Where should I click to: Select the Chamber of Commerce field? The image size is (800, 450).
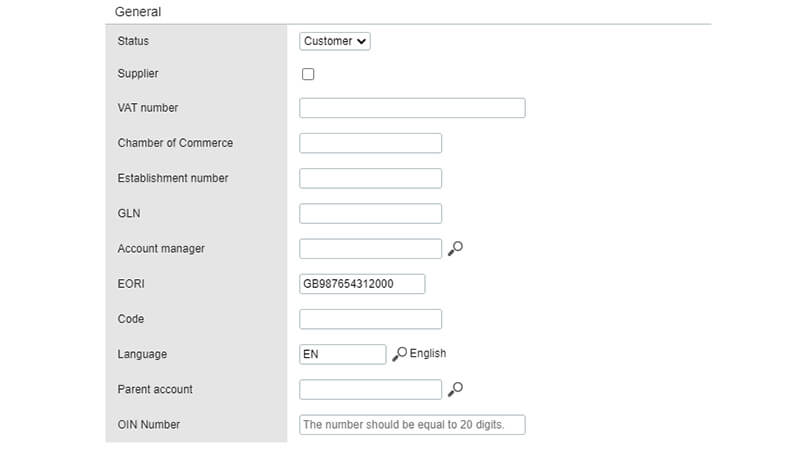click(x=370, y=143)
